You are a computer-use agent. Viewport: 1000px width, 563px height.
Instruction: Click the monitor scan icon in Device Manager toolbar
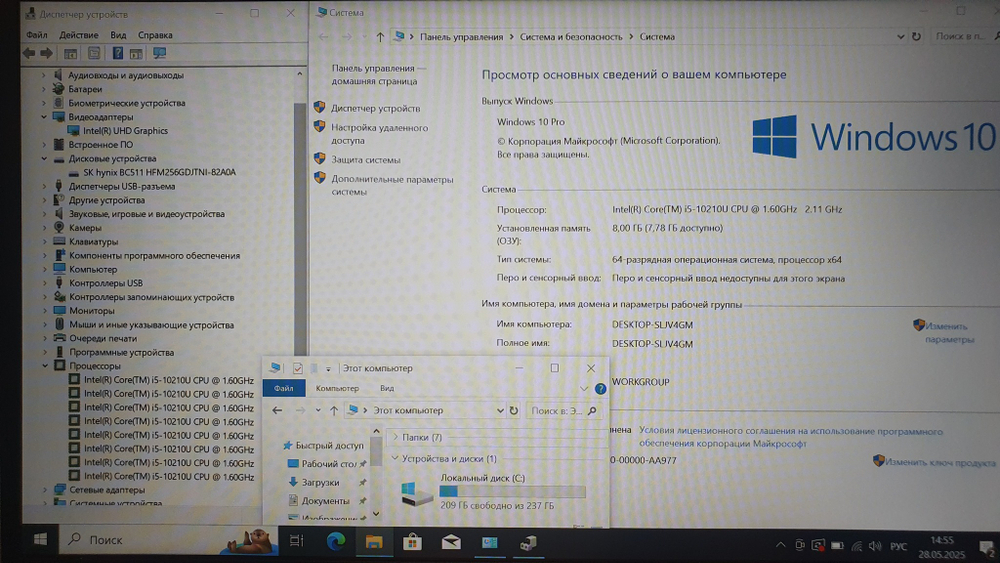point(159,54)
